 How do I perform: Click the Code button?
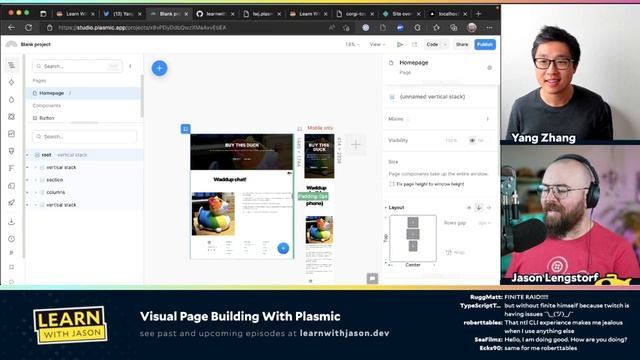pos(432,44)
